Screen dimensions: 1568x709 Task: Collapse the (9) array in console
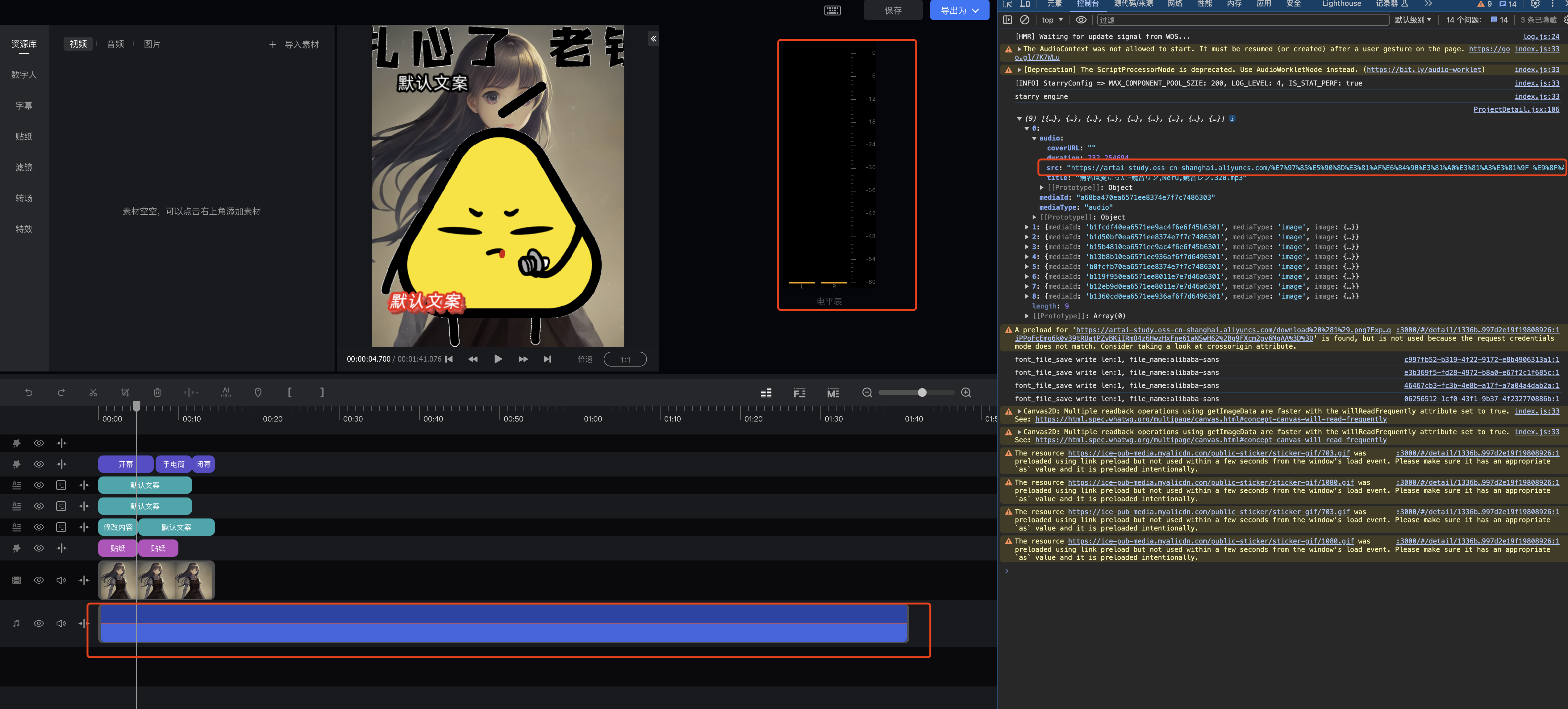pyautogui.click(x=1020, y=119)
